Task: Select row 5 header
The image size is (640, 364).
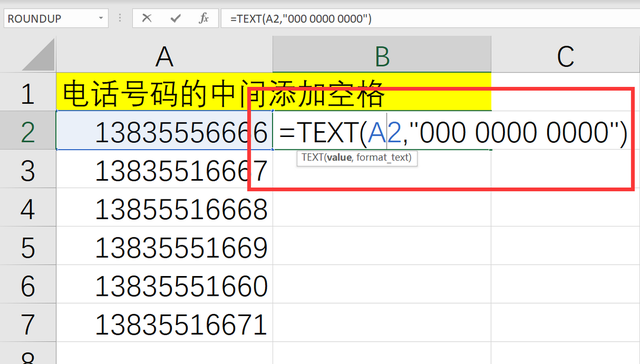Action: click(x=28, y=246)
